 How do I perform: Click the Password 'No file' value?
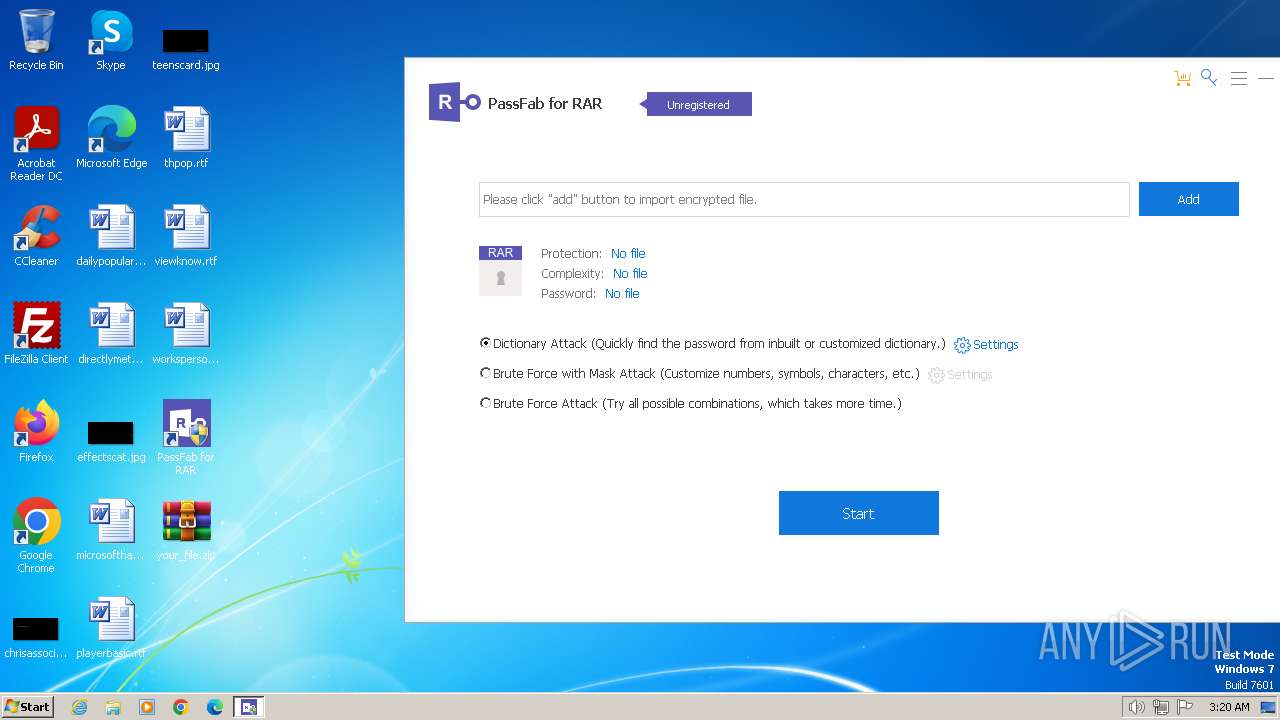[622, 293]
